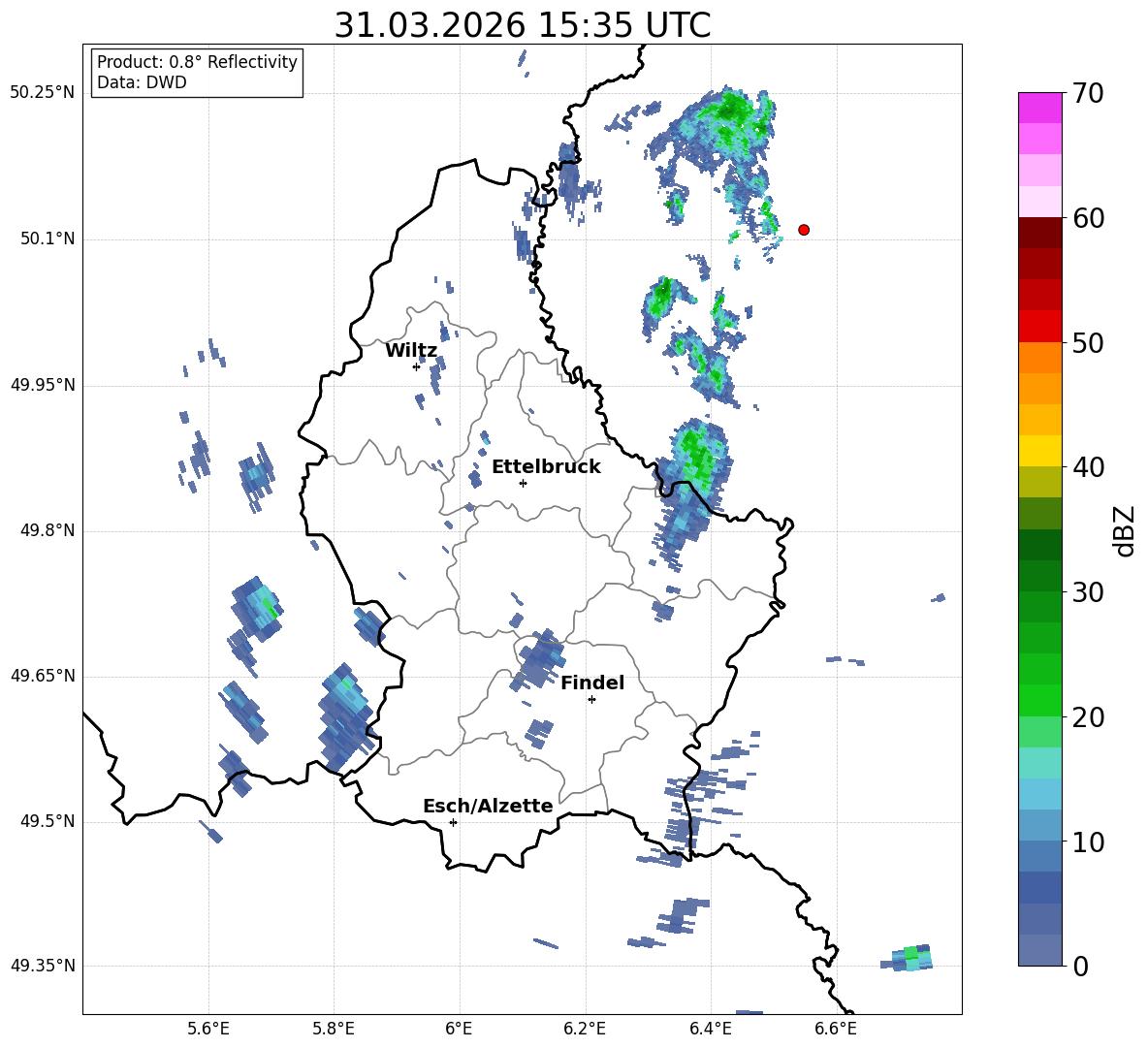Click the 6.2°E longitude label
Screen dimensions: 1148x1048
(x=585, y=1030)
